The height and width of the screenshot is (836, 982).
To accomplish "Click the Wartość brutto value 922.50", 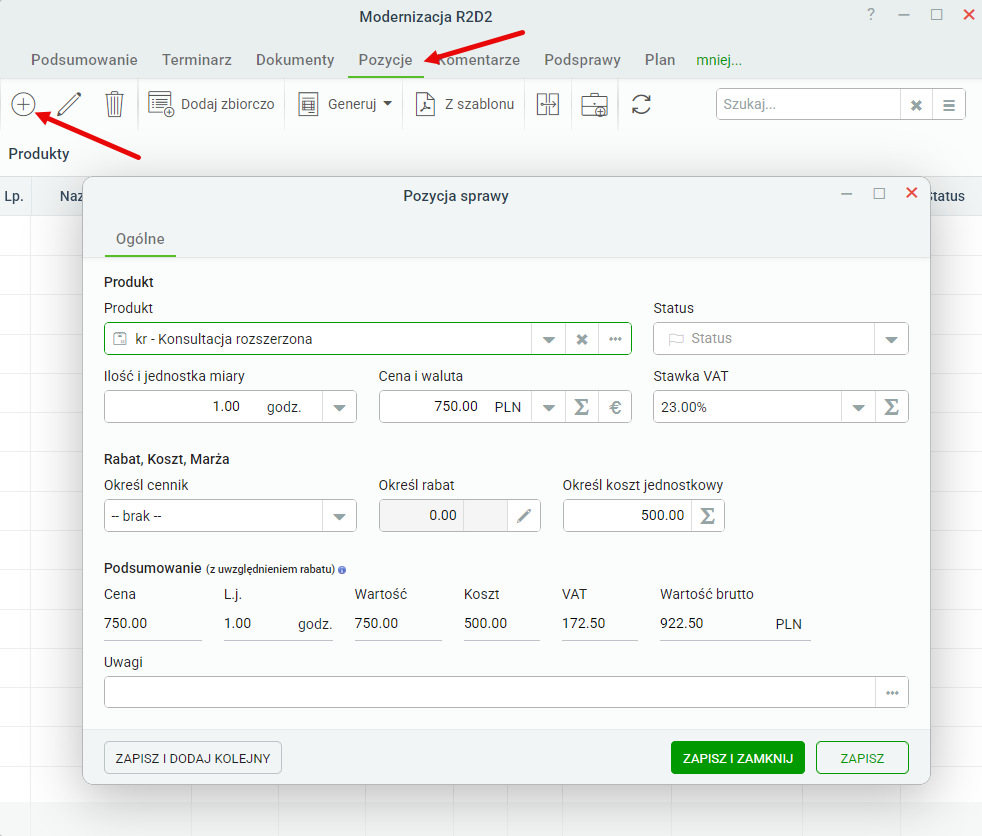I will coord(681,623).
